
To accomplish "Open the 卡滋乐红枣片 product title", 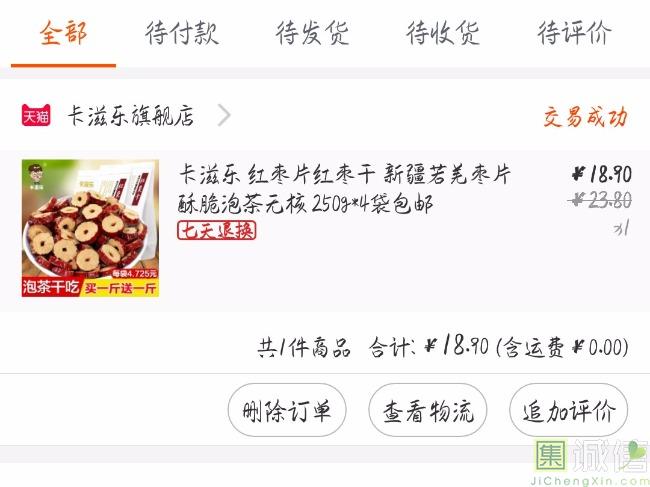I will [x=344, y=189].
